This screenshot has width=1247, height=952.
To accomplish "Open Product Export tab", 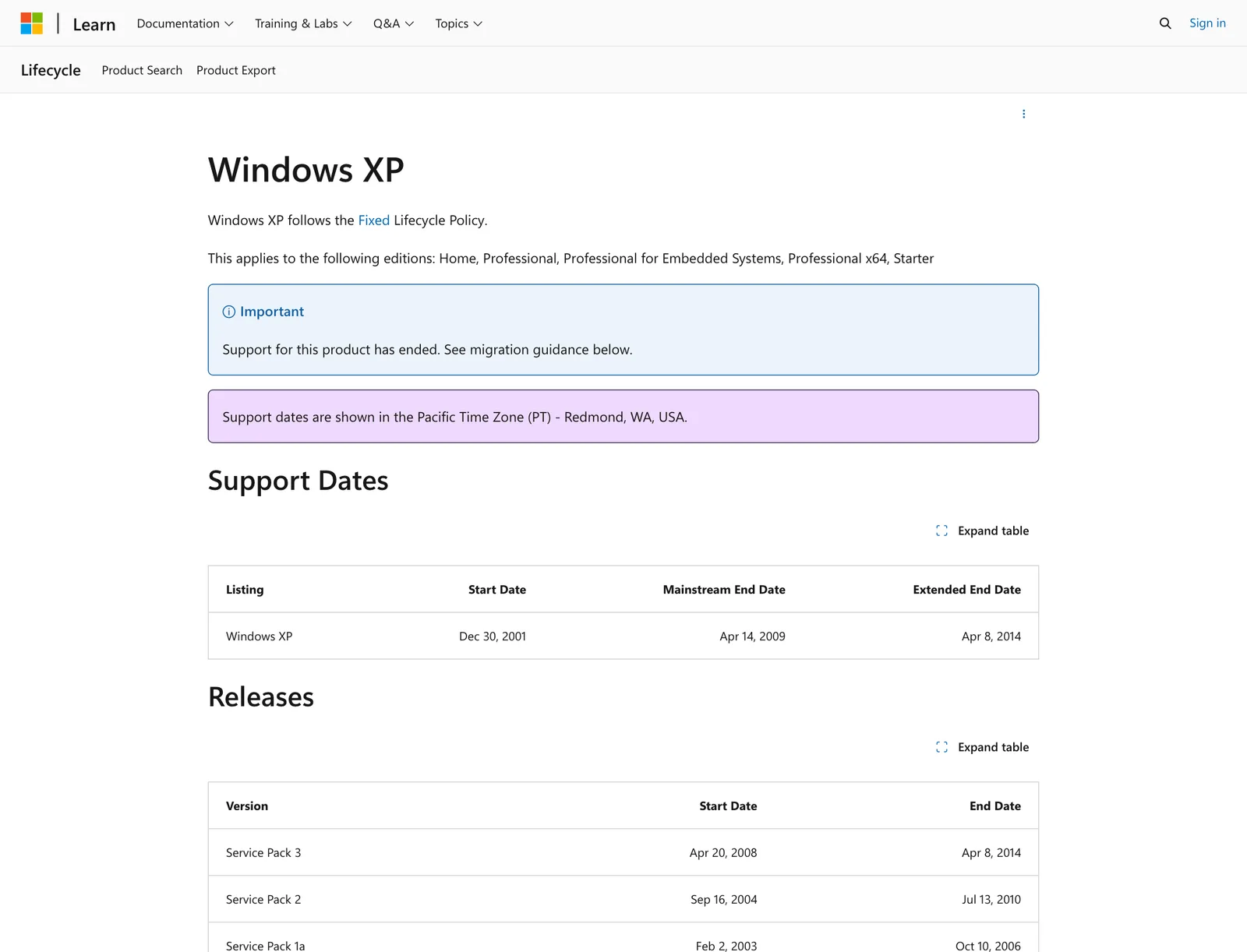I will click(x=236, y=70).
